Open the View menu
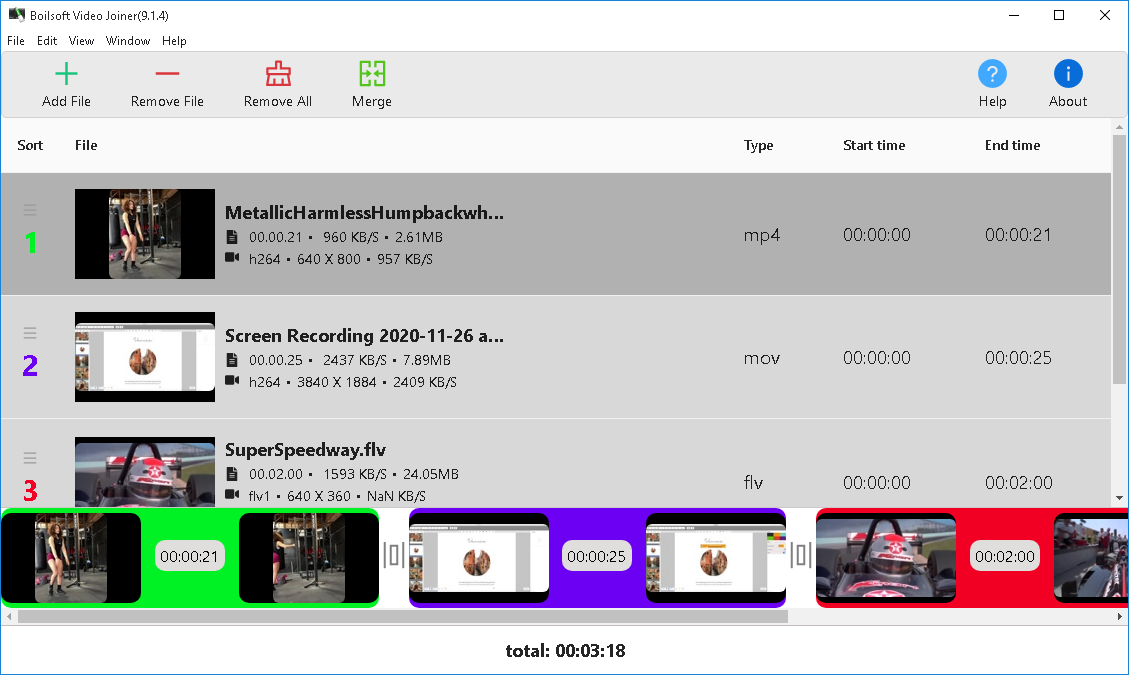The image size is (1129, 675). click(81, 40)
